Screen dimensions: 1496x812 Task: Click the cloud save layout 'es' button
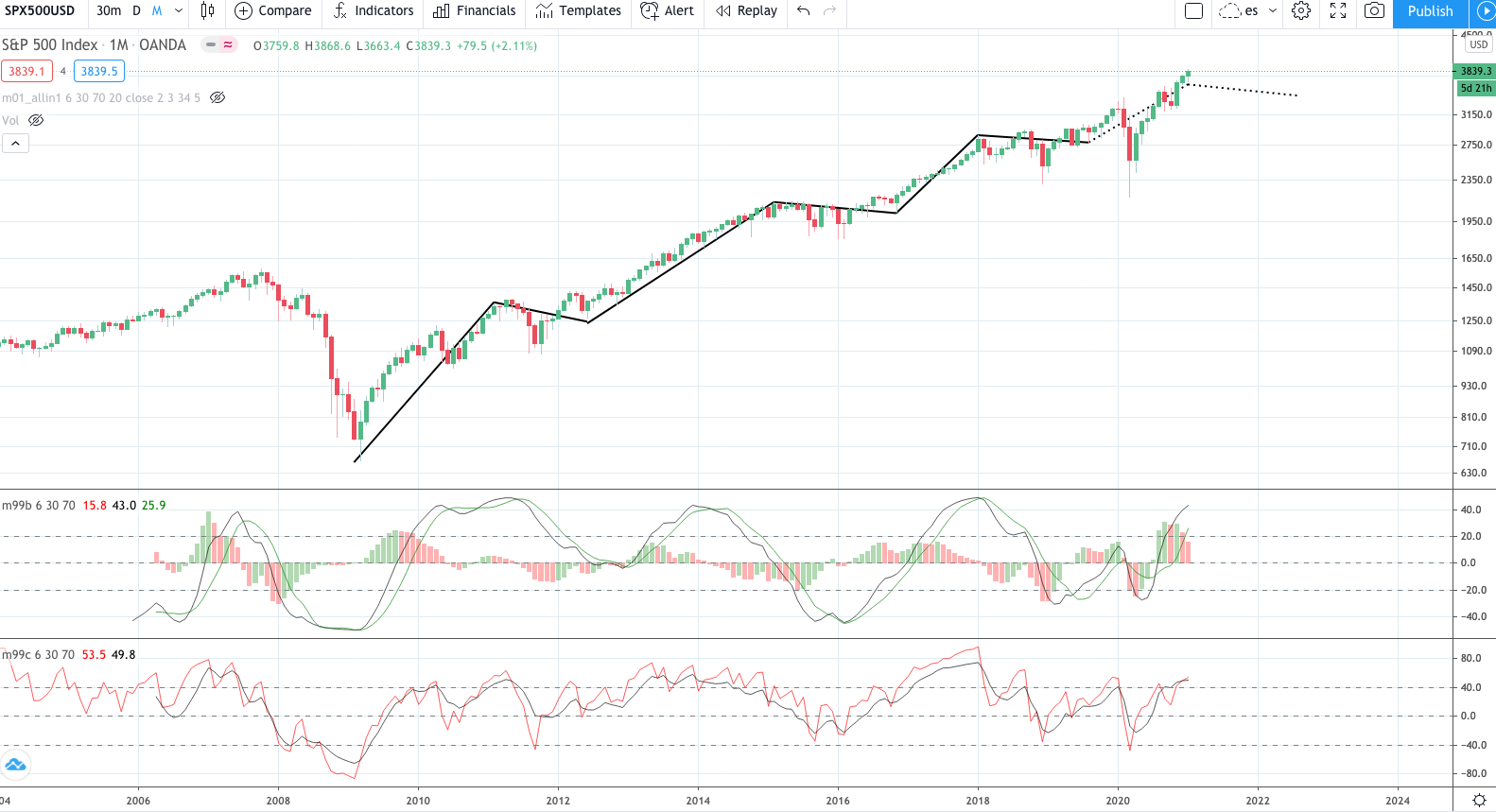(x=1239, y=11)
